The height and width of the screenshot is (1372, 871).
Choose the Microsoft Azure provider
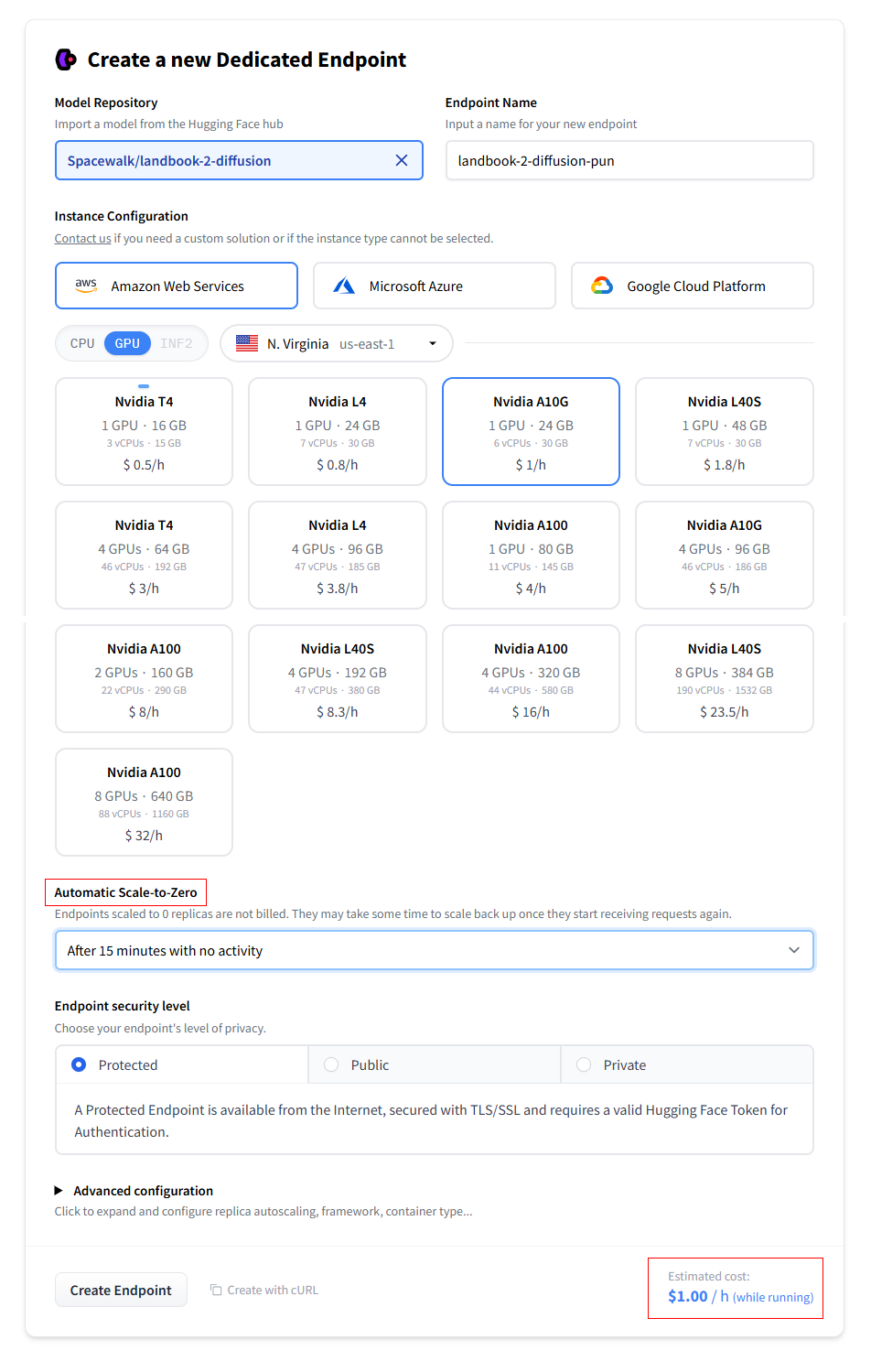434,286
